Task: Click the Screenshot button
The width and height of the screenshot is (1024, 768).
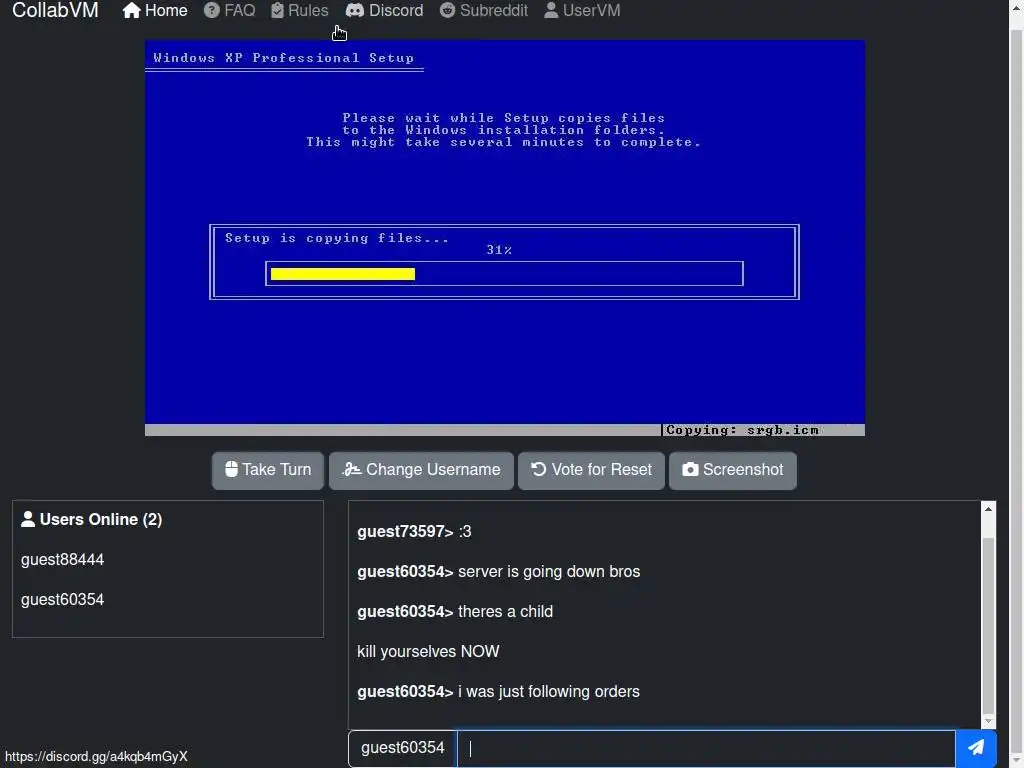Action: [x=733, y=470]
